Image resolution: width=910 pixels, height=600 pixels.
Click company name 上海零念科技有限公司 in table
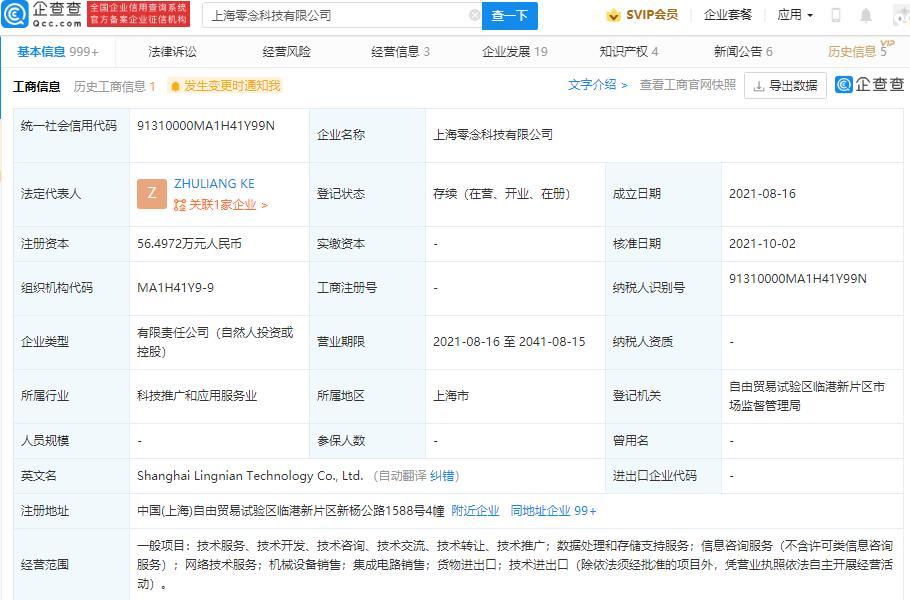coord(493,135)
